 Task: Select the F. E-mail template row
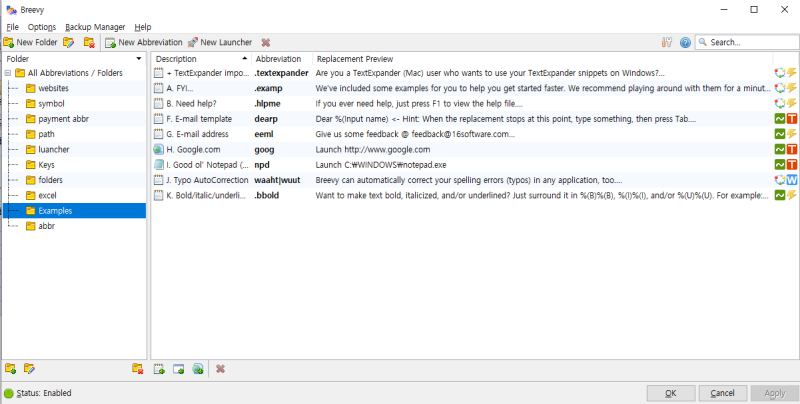(x=475, y=119)
